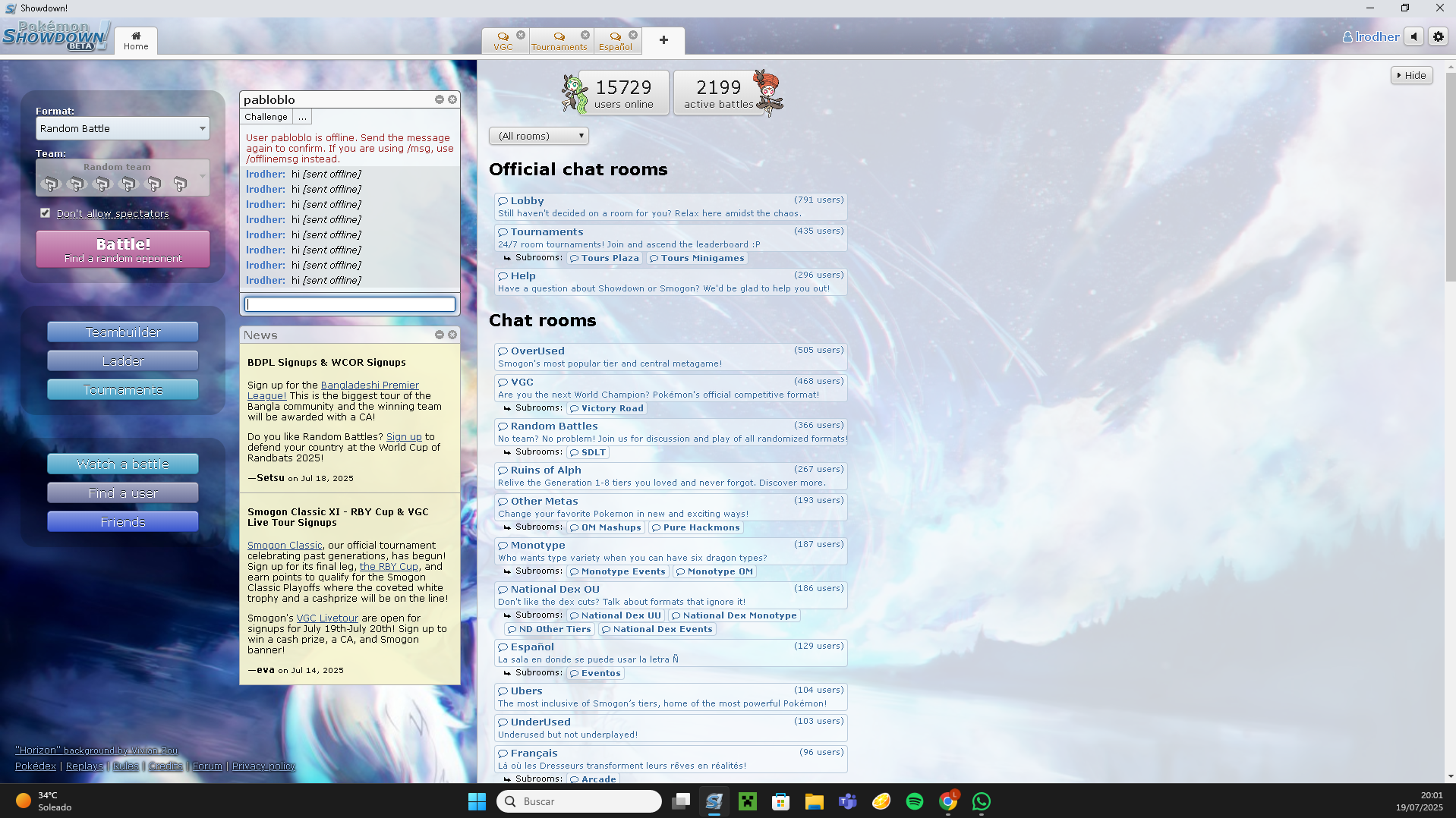Close the News panel
Image resolution: width=1456 pixels, height=818 pixels.
pos(452,335)
